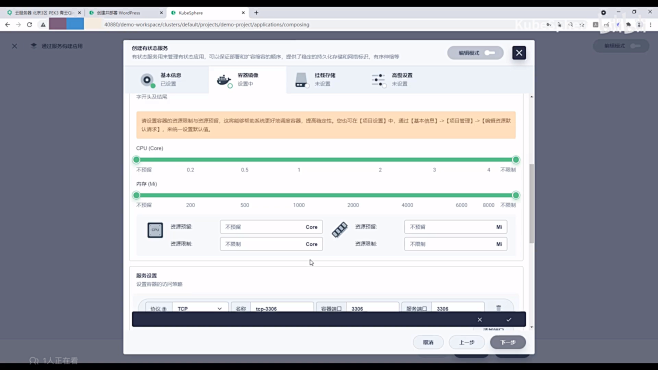The image size is (658, 370).
Task: Open the browser three-dot menu
Action: coord(650,25)
